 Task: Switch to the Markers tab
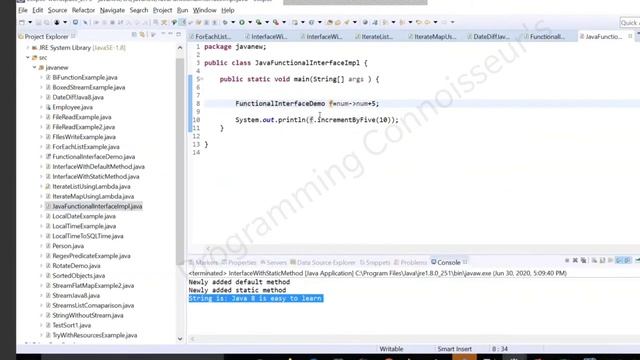[203, 262]
